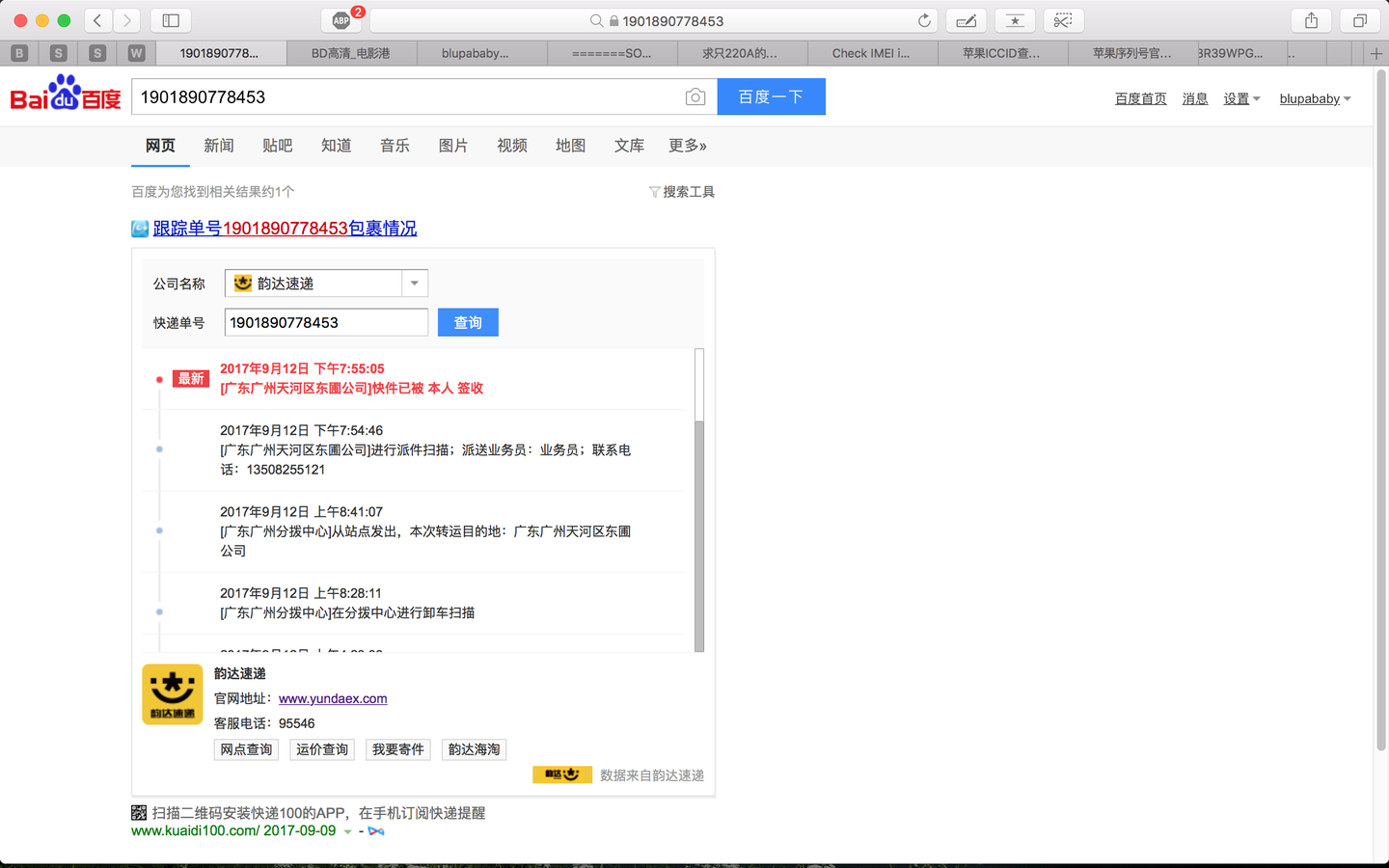Open the blupababy account dropdown
1389x868 pixels.
tap(1315, 98)
